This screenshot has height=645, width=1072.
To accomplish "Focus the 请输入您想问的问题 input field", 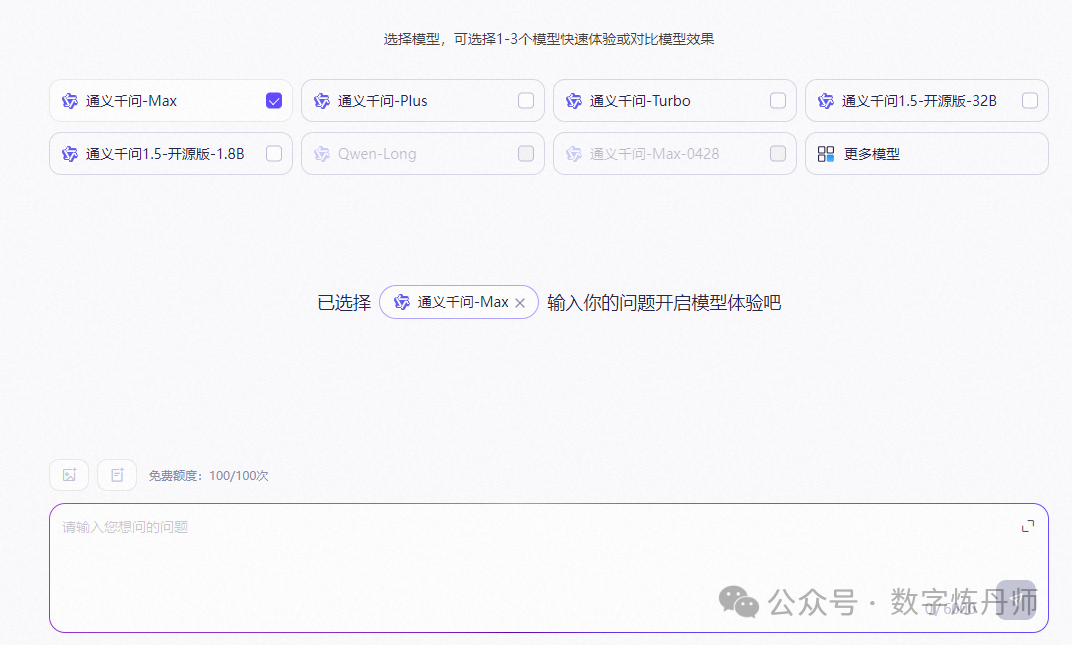I will tap(548, 568).
